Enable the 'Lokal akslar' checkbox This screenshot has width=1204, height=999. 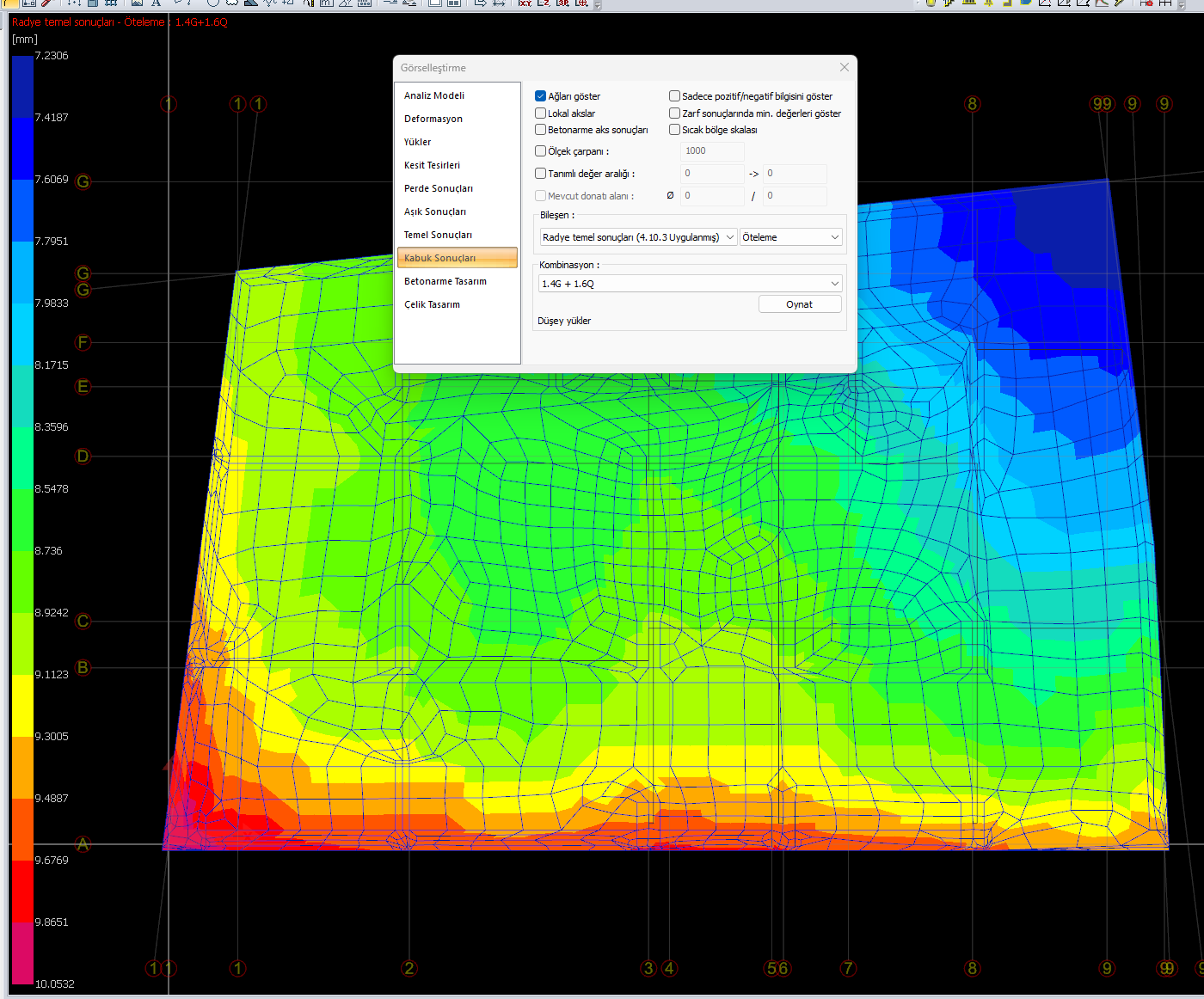point(541,113)
